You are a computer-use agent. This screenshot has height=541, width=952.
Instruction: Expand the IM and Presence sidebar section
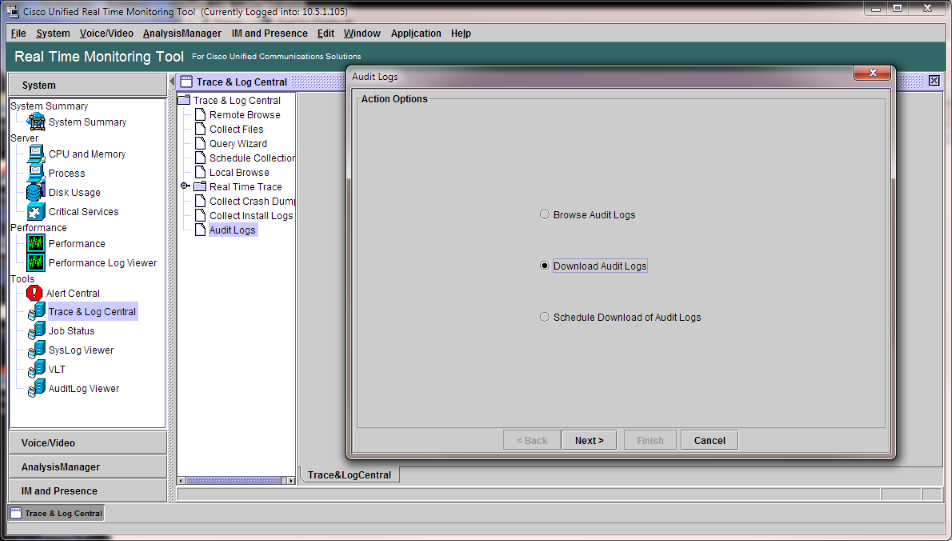(x=87, y=491)
